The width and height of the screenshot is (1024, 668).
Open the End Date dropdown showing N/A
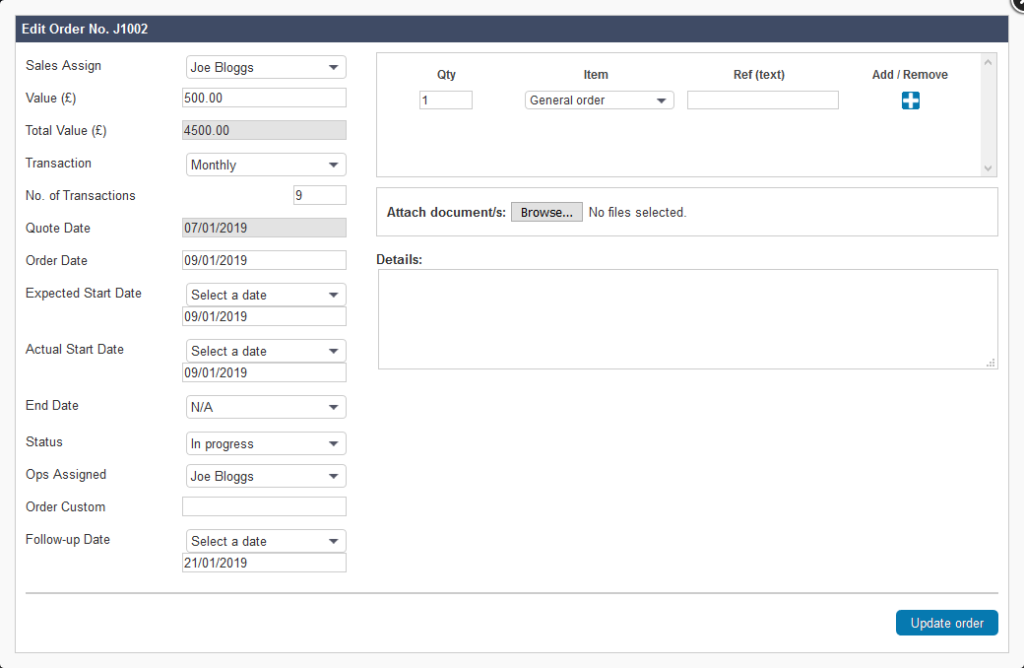264,406
